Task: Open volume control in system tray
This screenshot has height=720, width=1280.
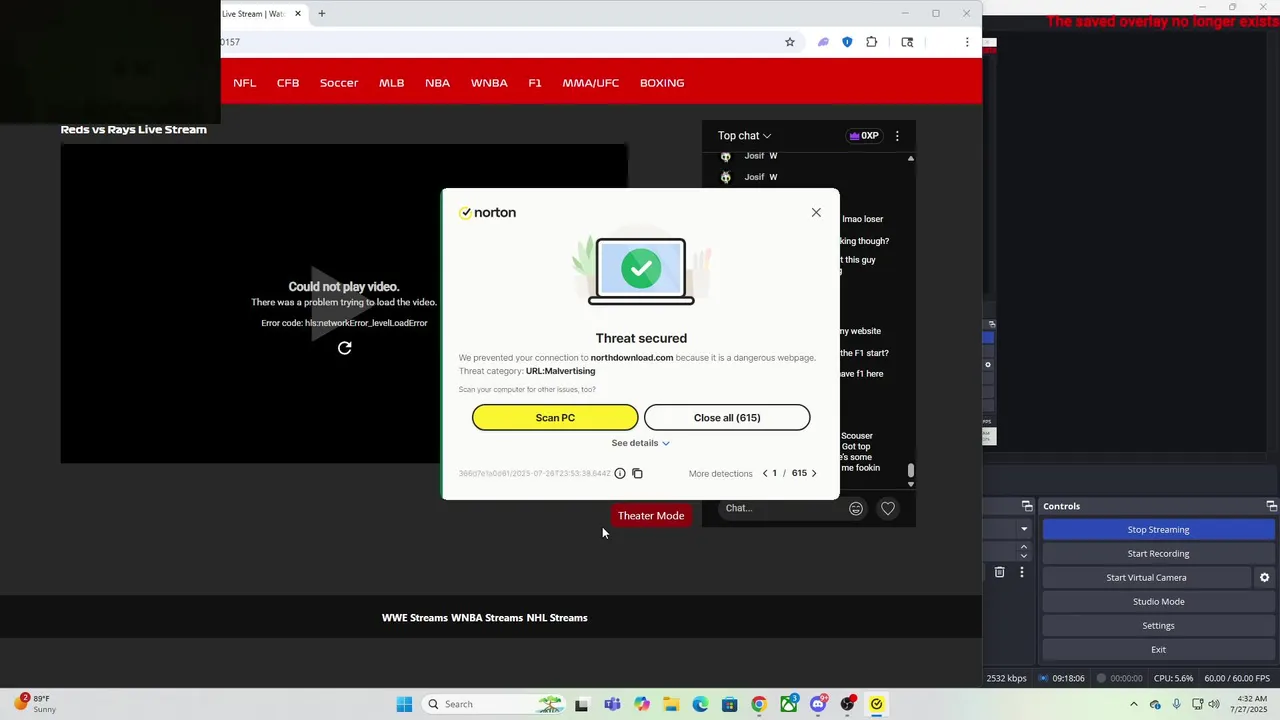Action: [x=1214, y=704]
